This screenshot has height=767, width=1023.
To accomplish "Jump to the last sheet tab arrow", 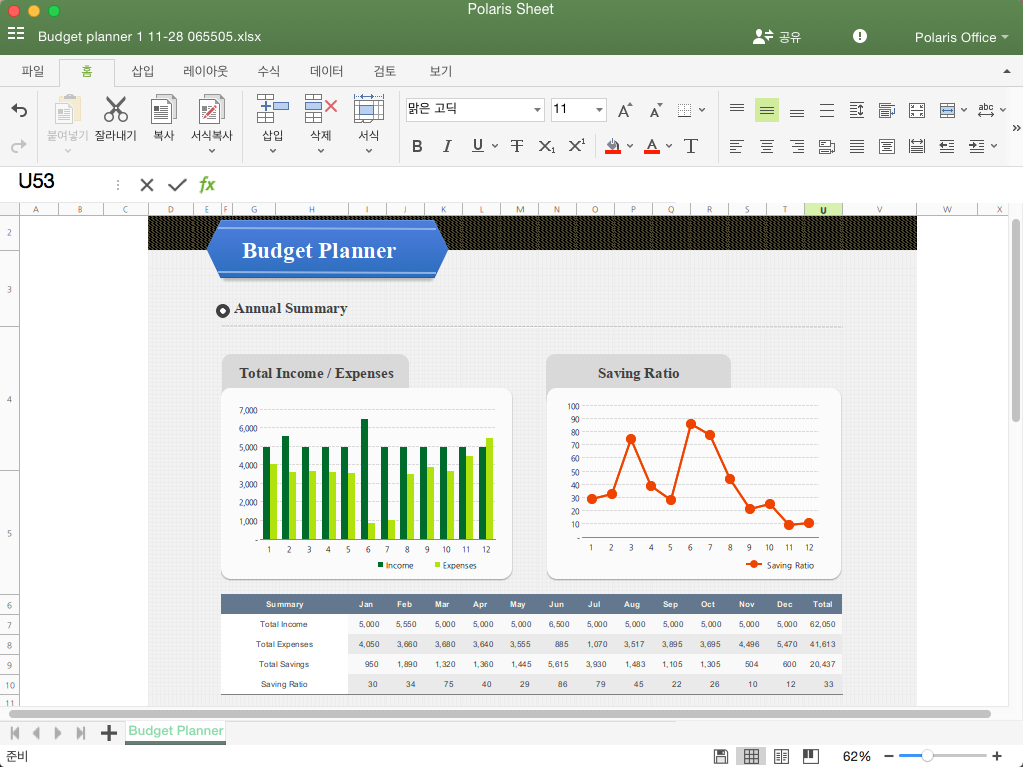I will coord(80,732).
